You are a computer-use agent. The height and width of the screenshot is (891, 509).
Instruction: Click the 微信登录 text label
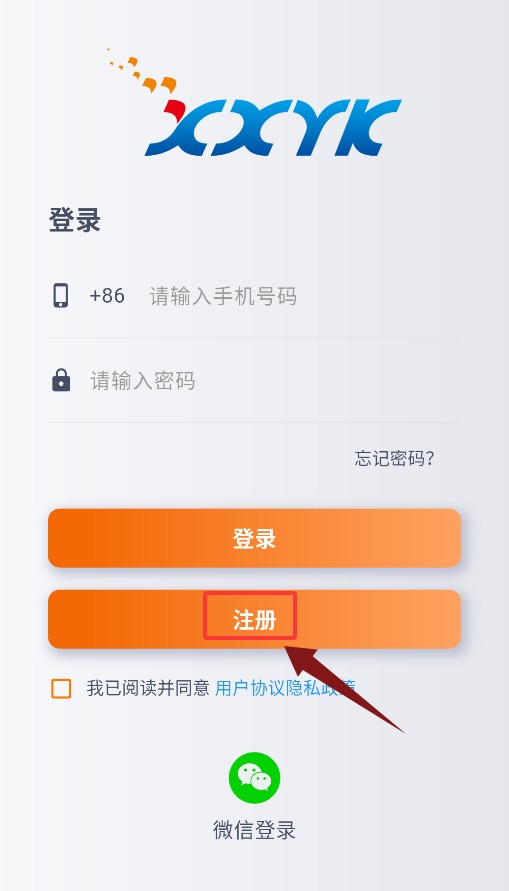pyautogui.click(x=254, y=830)
